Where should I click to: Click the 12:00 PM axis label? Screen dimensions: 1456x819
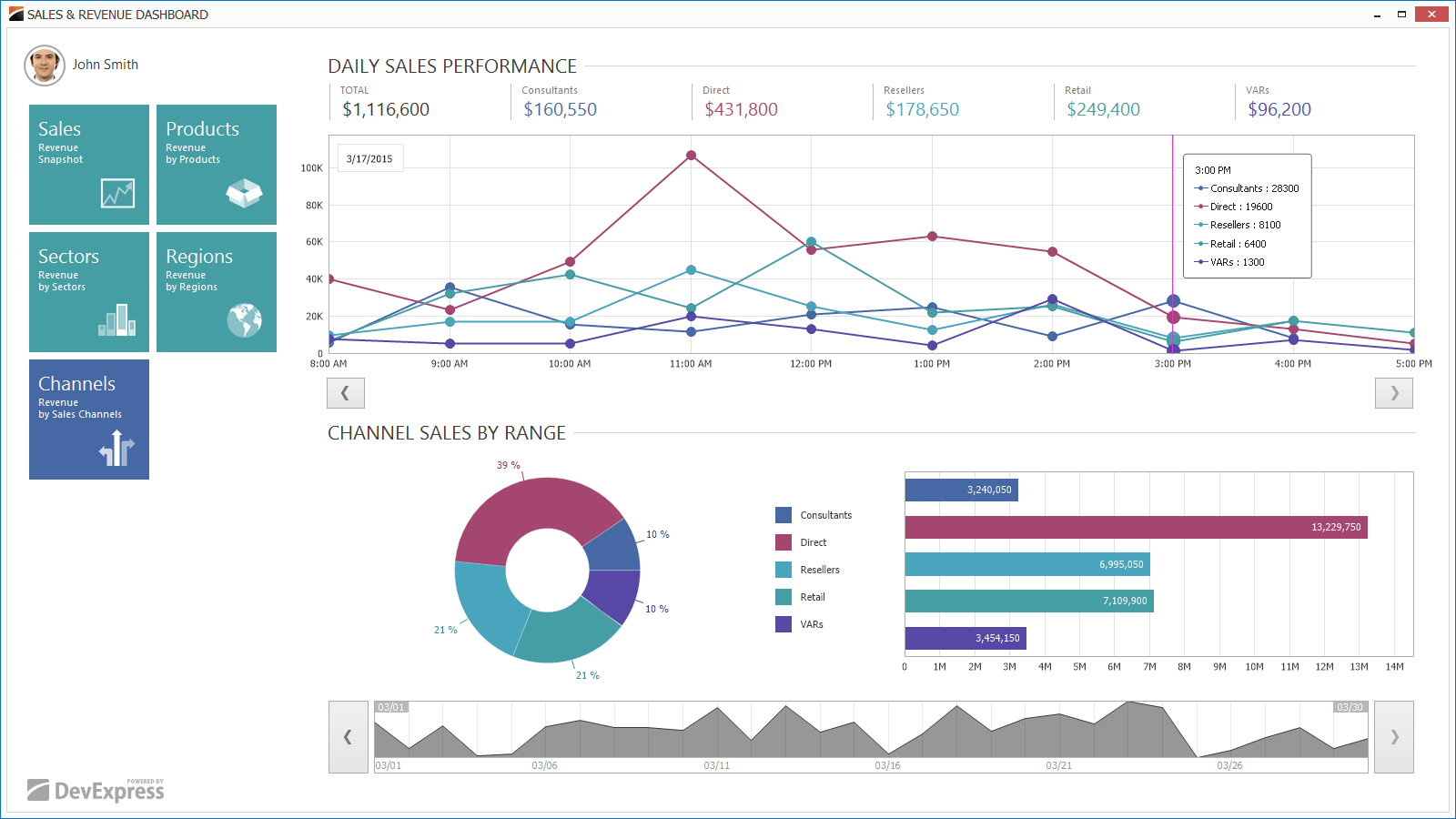pyautogui.click(x=811, y=364)
